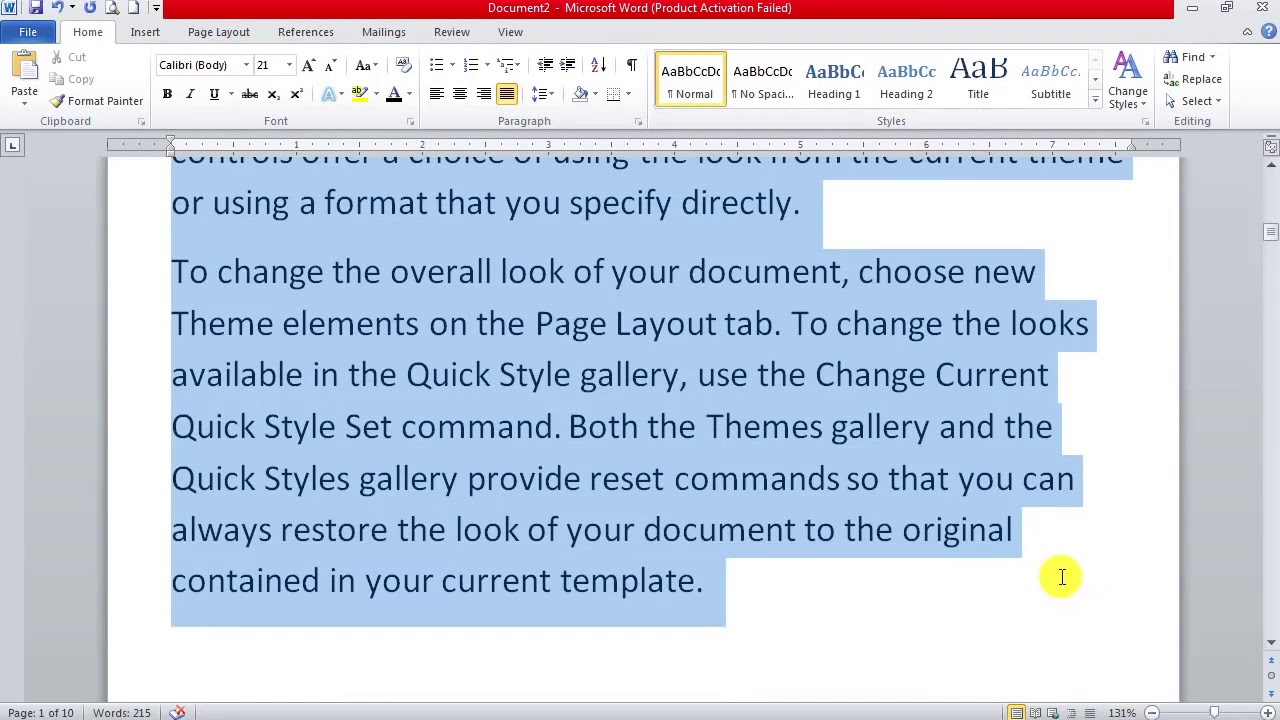
Task: Switch to Web Layout view
Action: [1053, 713]
